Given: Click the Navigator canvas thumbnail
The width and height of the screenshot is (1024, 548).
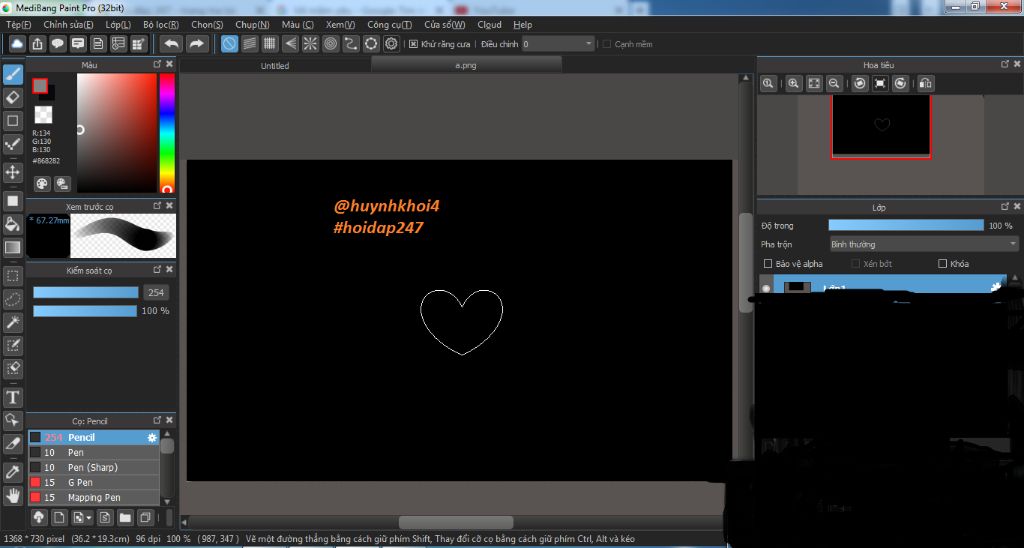Looking at the screenshot, I should pyautogui.click(x=881, y=127).
